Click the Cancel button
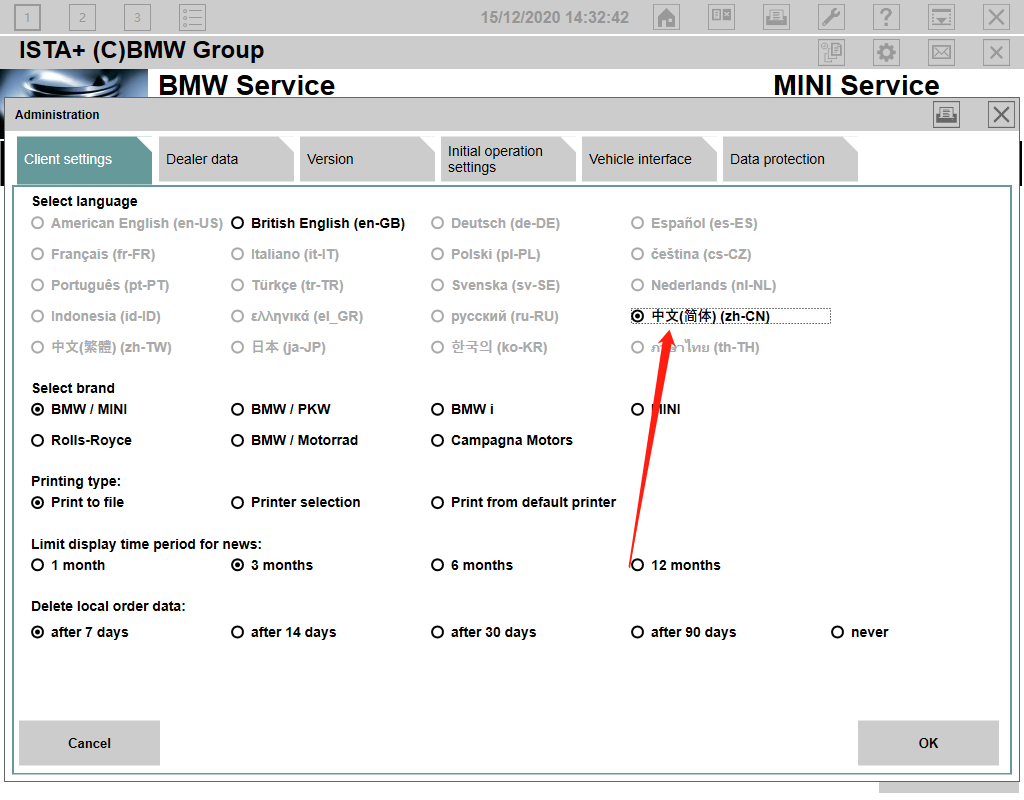 [x=89, y=743]
